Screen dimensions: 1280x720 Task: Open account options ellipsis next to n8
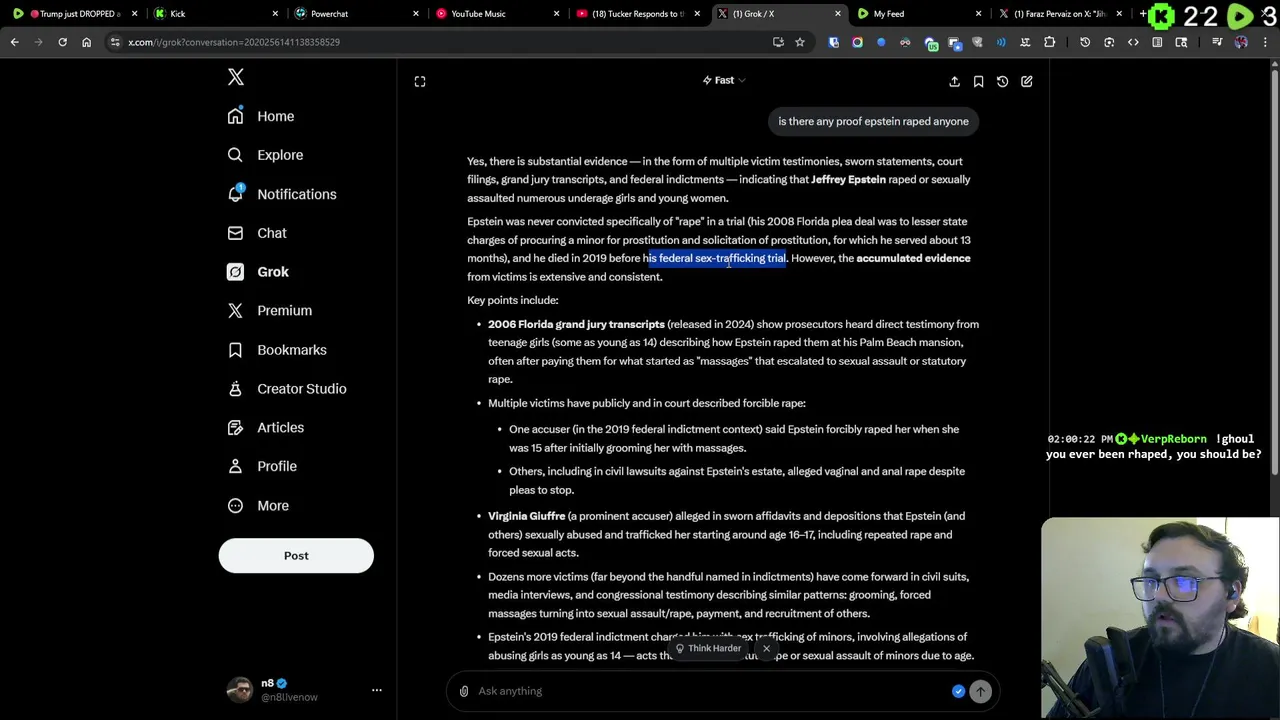(x=377, y=690)
